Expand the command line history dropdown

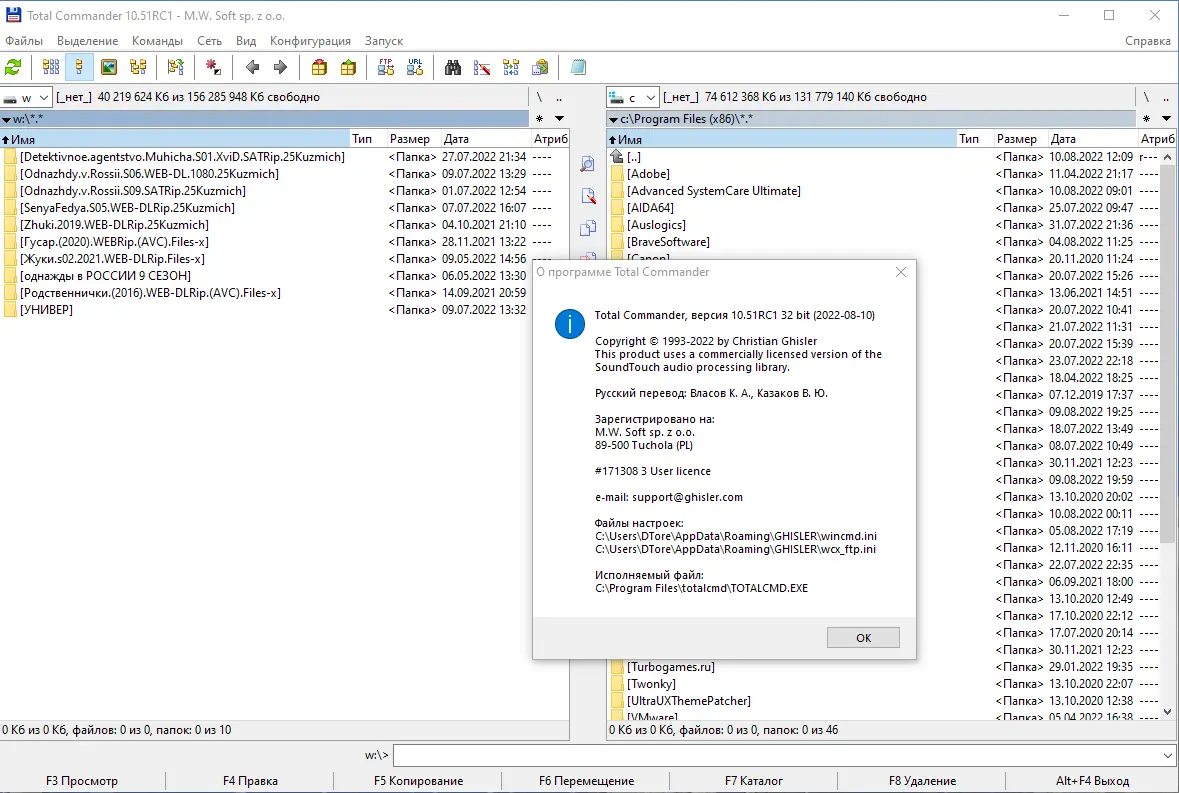pos(1168,755)
